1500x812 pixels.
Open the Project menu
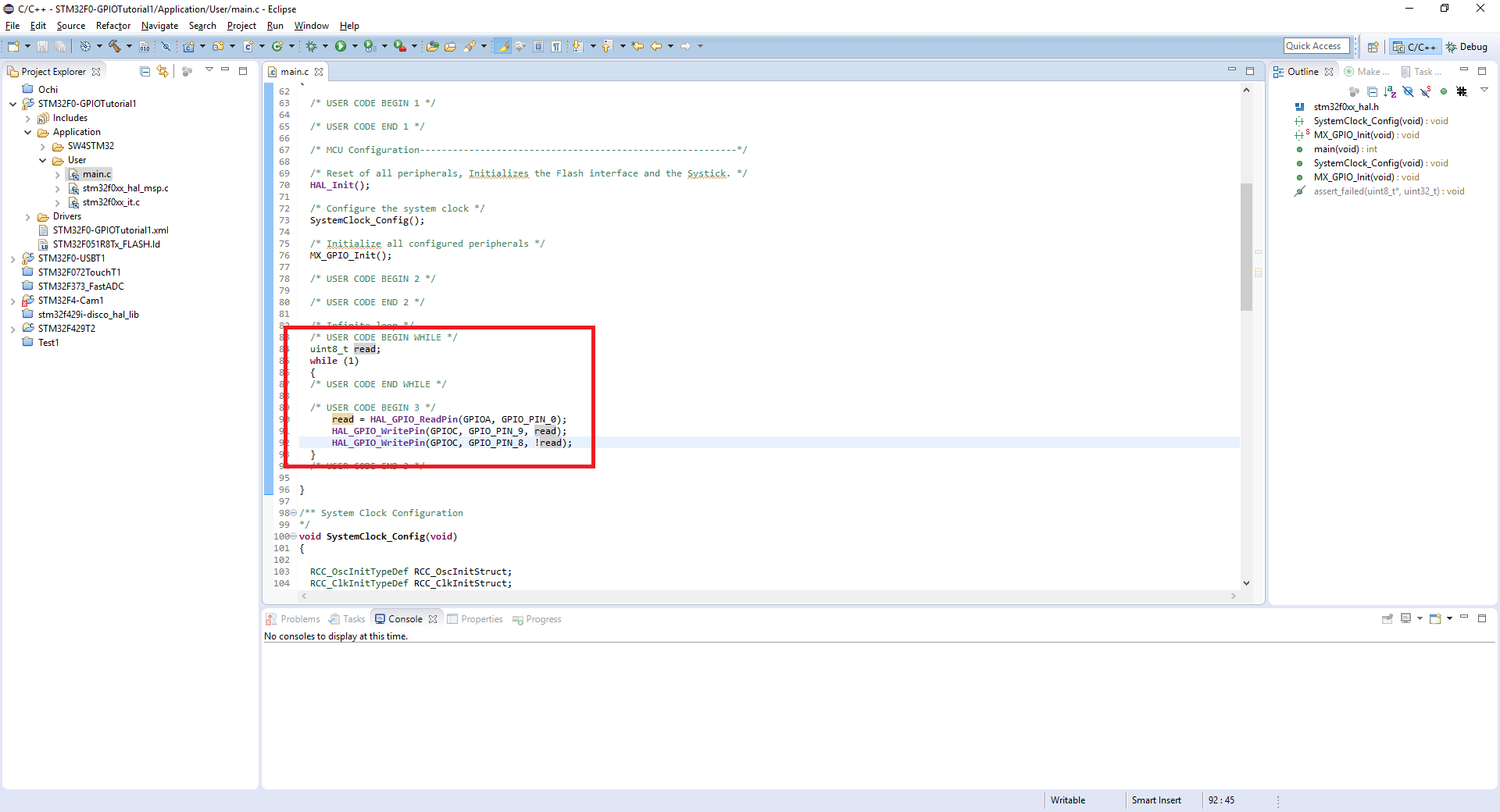tap(241, 26)
